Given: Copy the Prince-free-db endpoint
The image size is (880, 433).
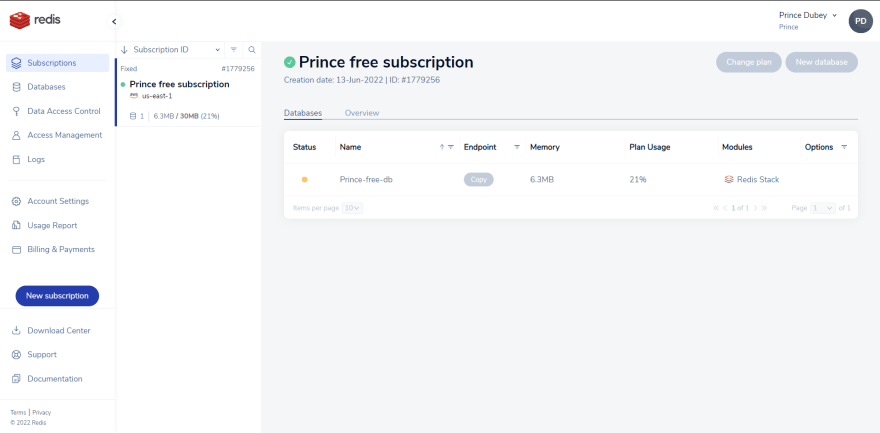Looking at the screenshot, I should tap(479, 179).
